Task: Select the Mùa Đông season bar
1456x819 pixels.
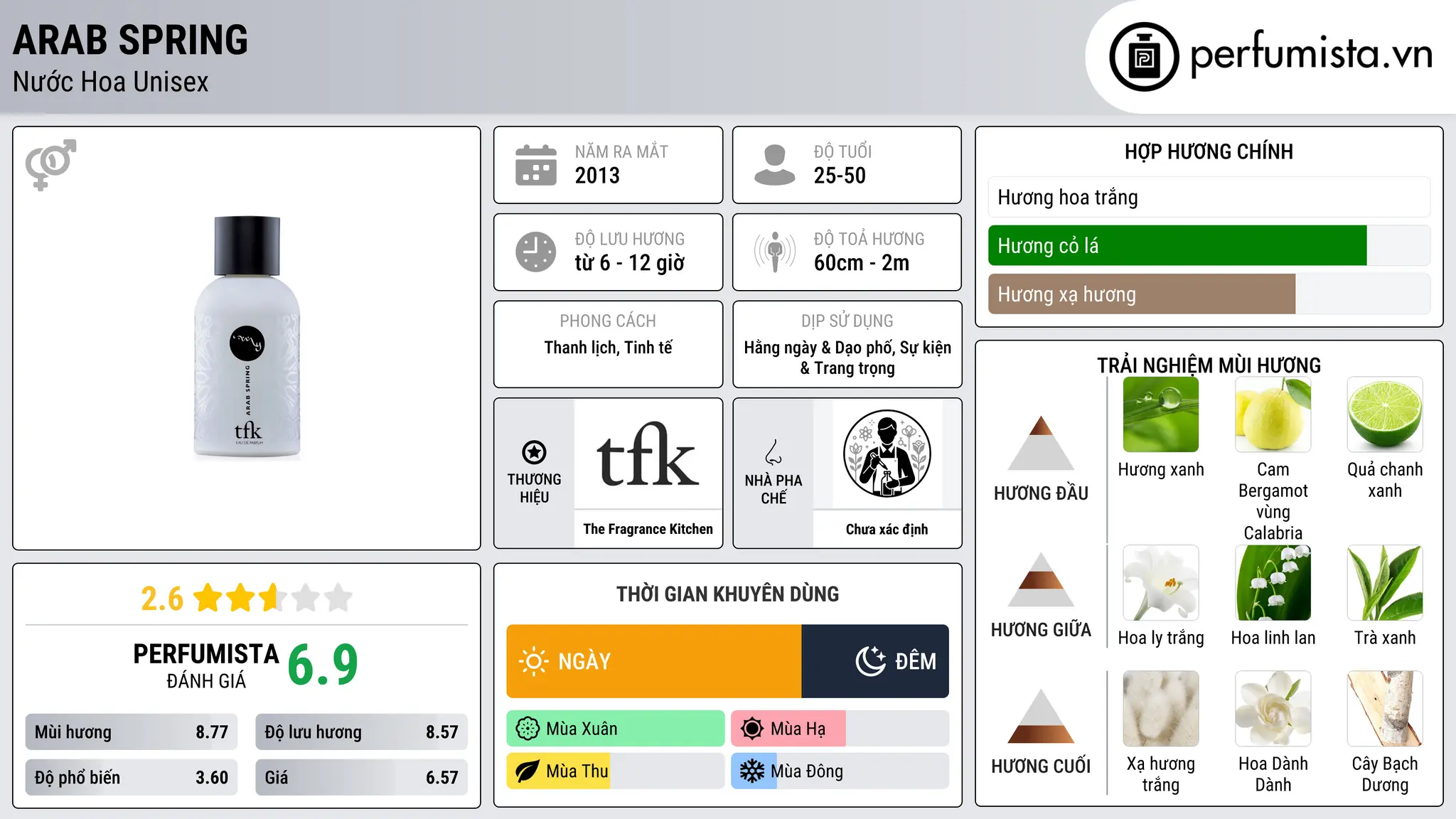Action: 840,771
